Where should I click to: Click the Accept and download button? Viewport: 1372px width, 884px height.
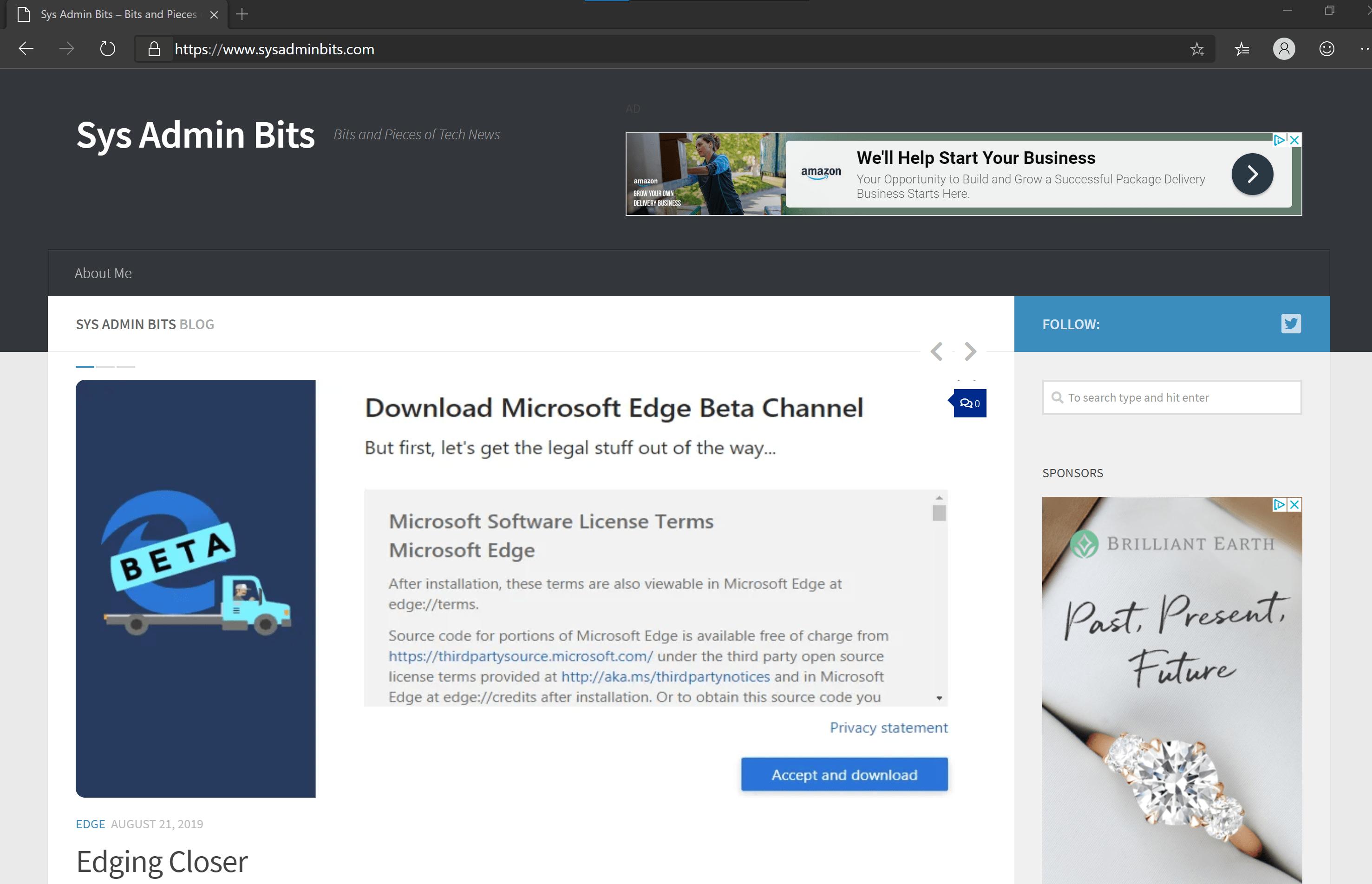(x=844, y=774)
